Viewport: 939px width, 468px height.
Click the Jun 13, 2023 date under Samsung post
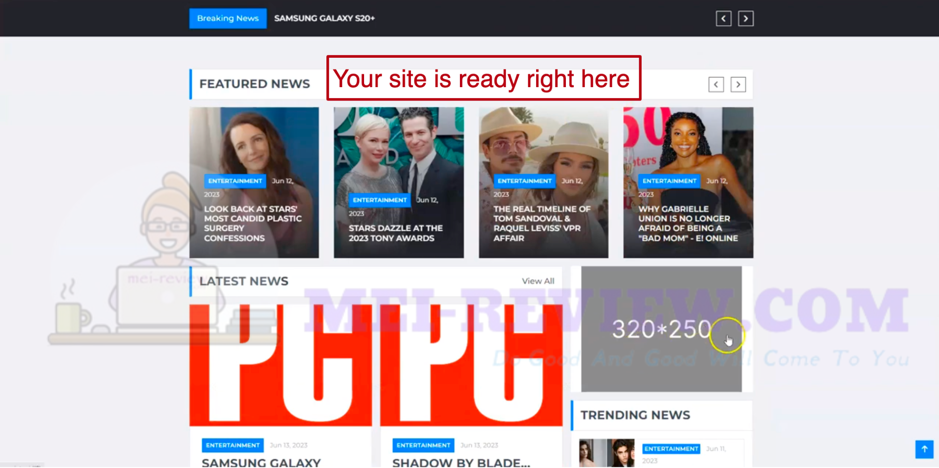pyautogui.click(x=288, y=445)
